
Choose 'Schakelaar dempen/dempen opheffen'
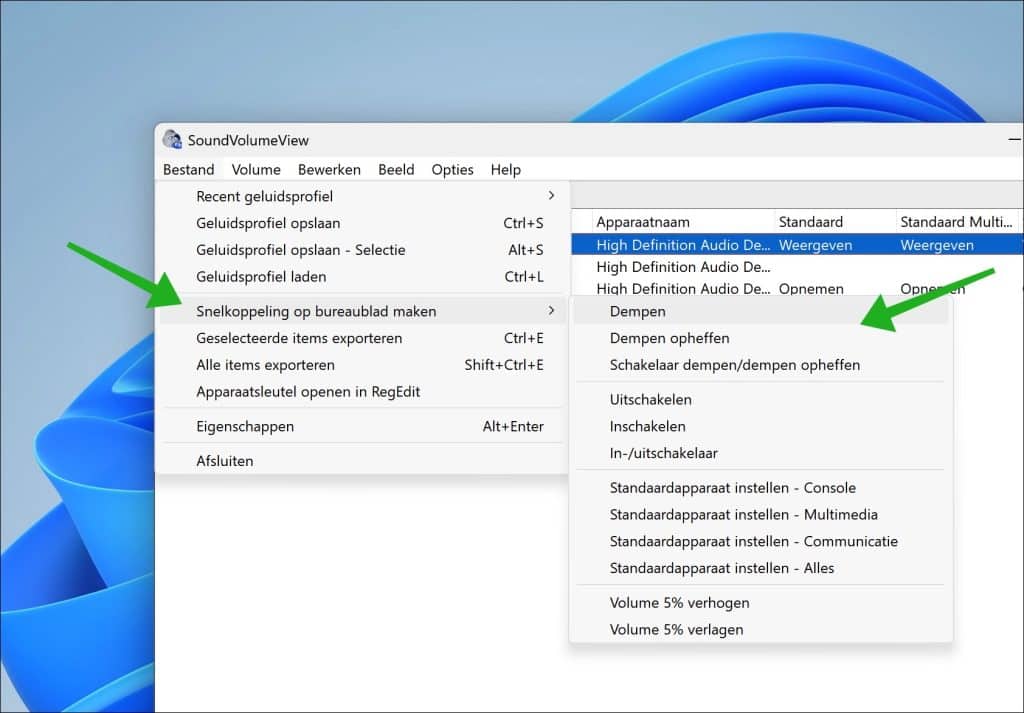pos(761,365)
